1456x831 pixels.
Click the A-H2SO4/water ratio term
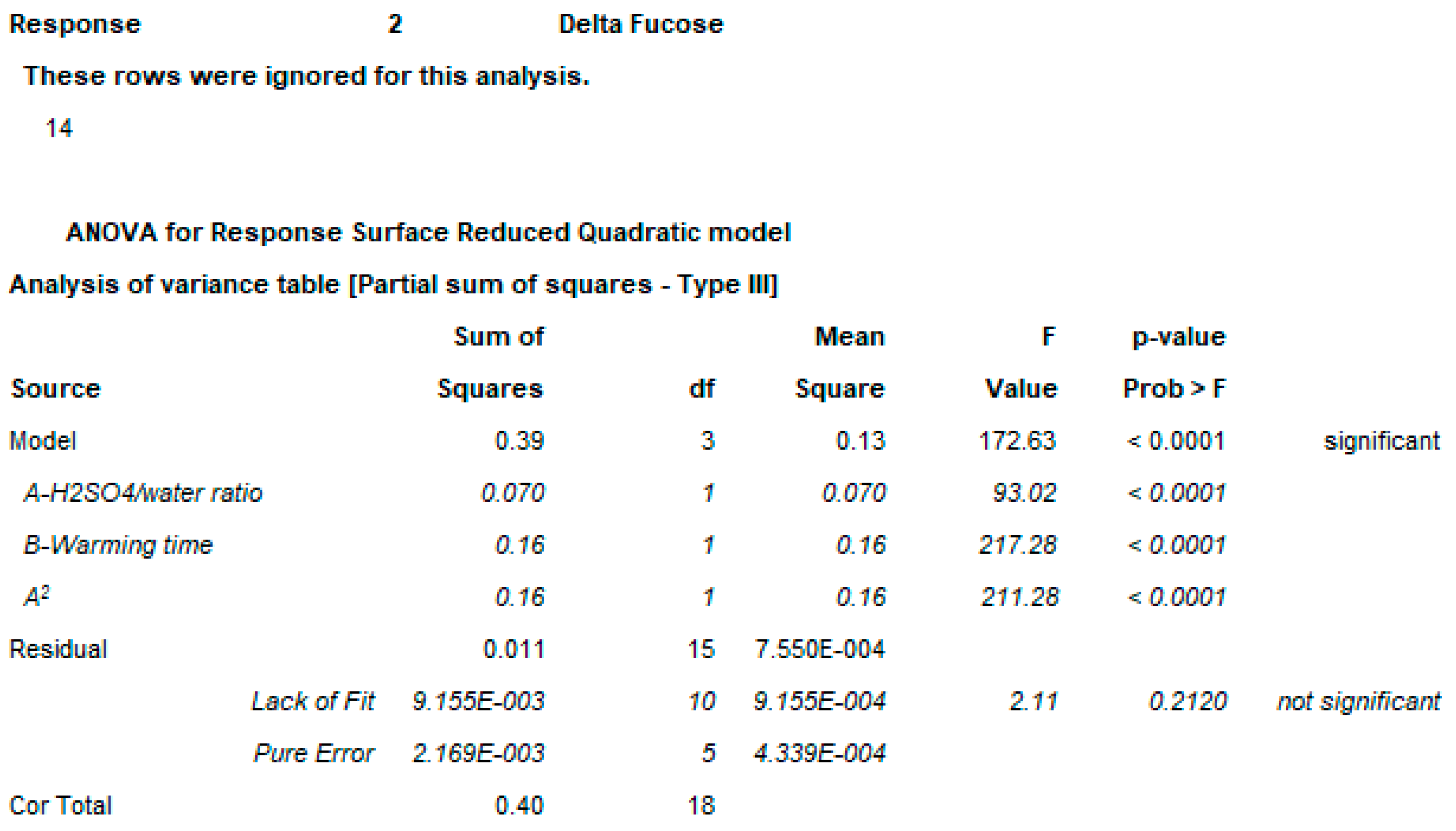[x=143, y=492]
